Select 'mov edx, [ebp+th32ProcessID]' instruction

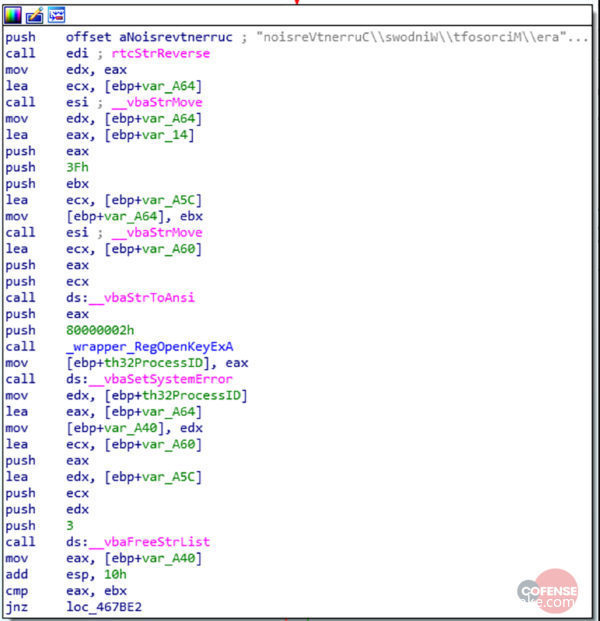point(126,395)
